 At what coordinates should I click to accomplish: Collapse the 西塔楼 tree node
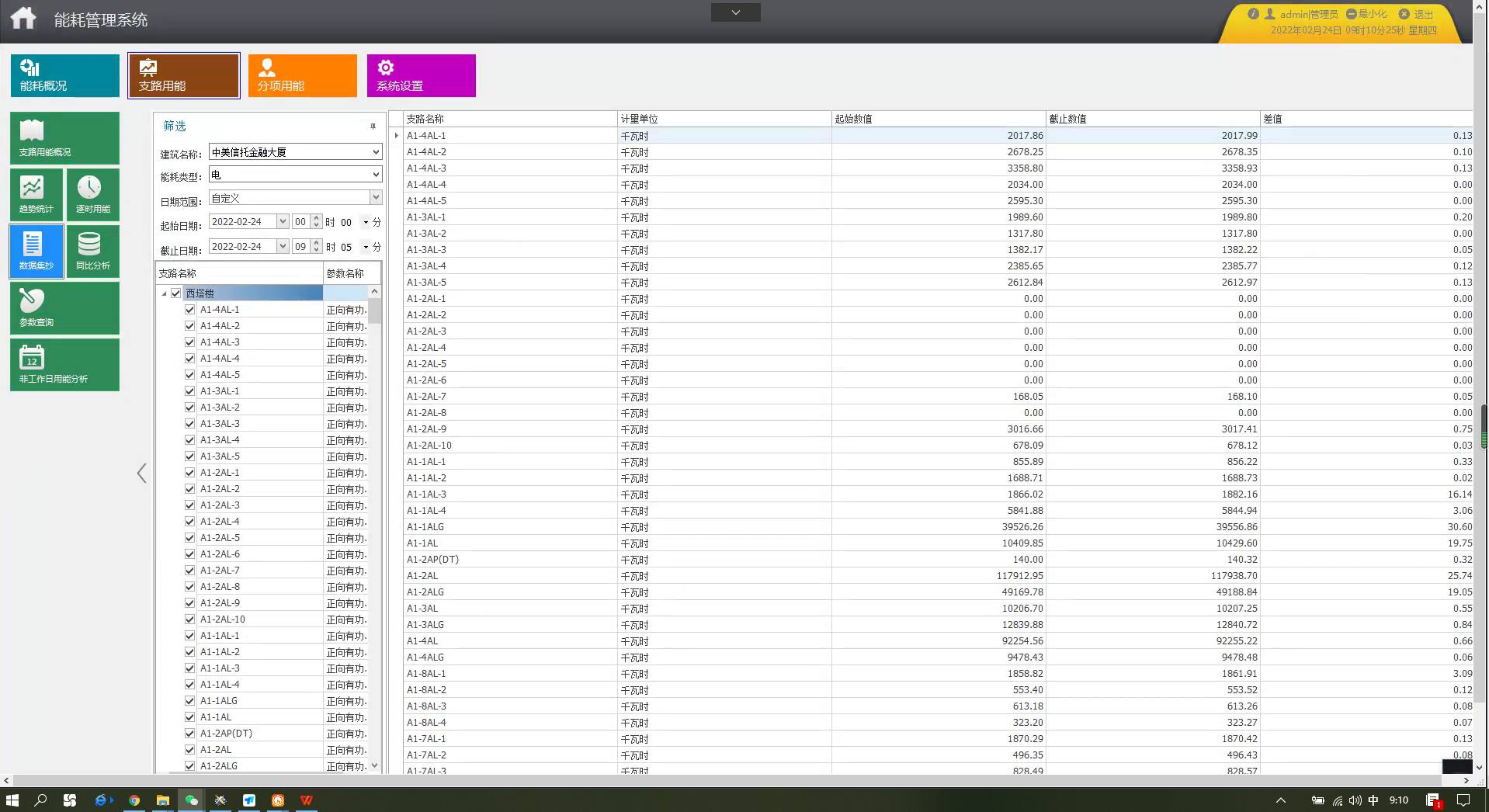point(164,293)
